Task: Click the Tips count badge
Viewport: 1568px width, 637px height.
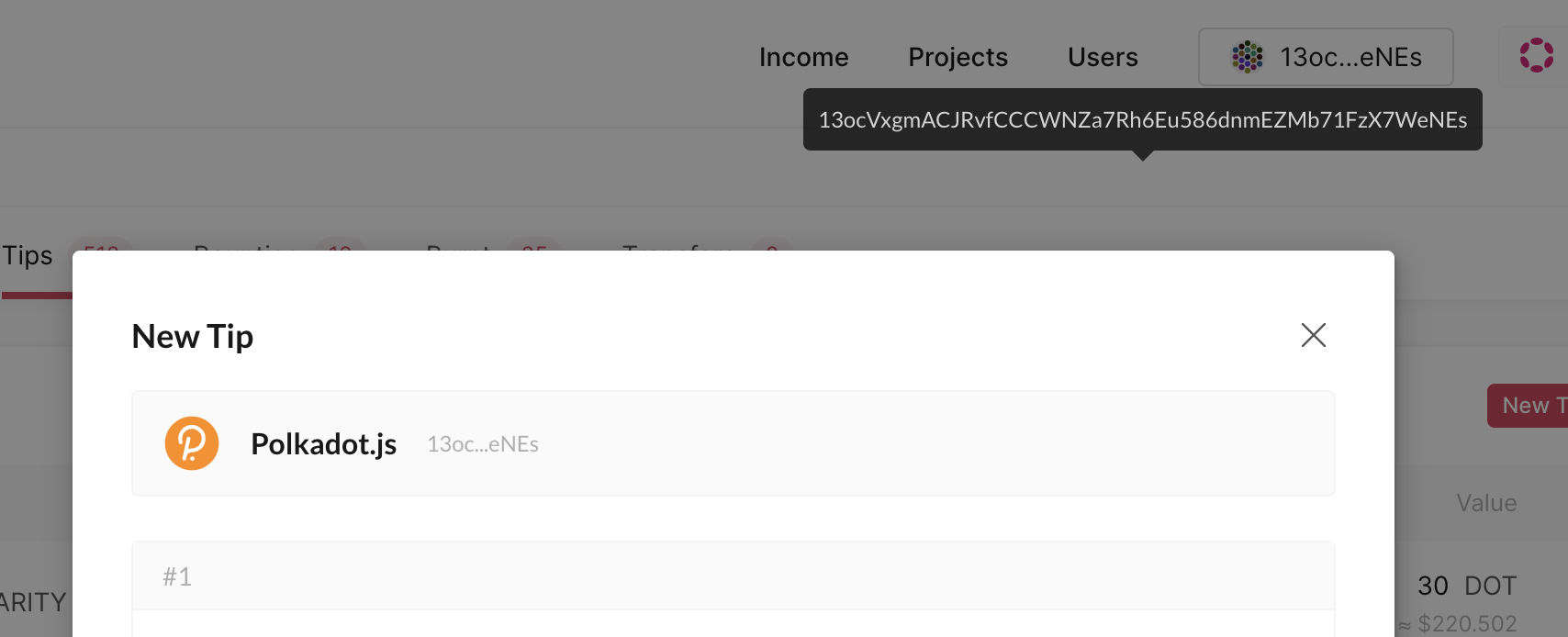Action: (101, 250)
